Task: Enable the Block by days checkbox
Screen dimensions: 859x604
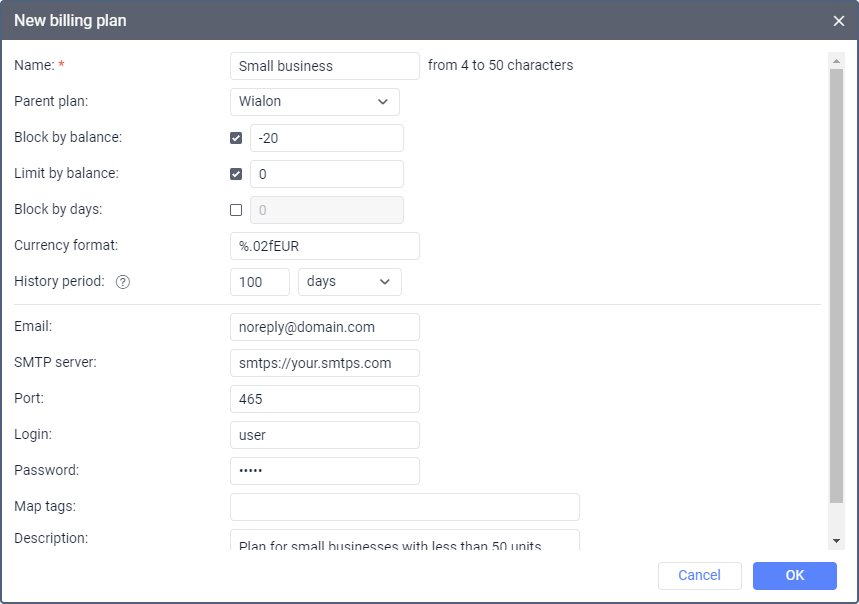Action: (236, 210)
